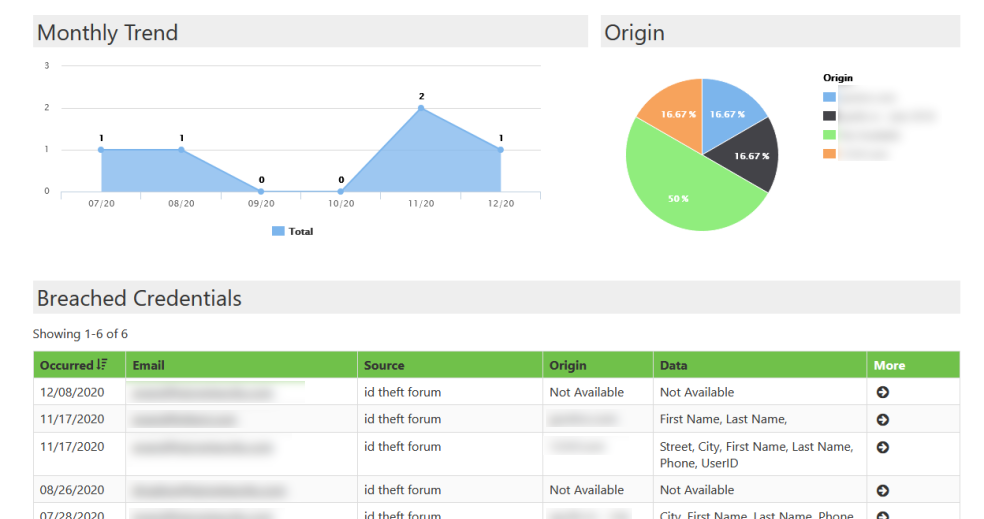
Task: Click the orange Origin legend swatch
Action: point(829,153)
